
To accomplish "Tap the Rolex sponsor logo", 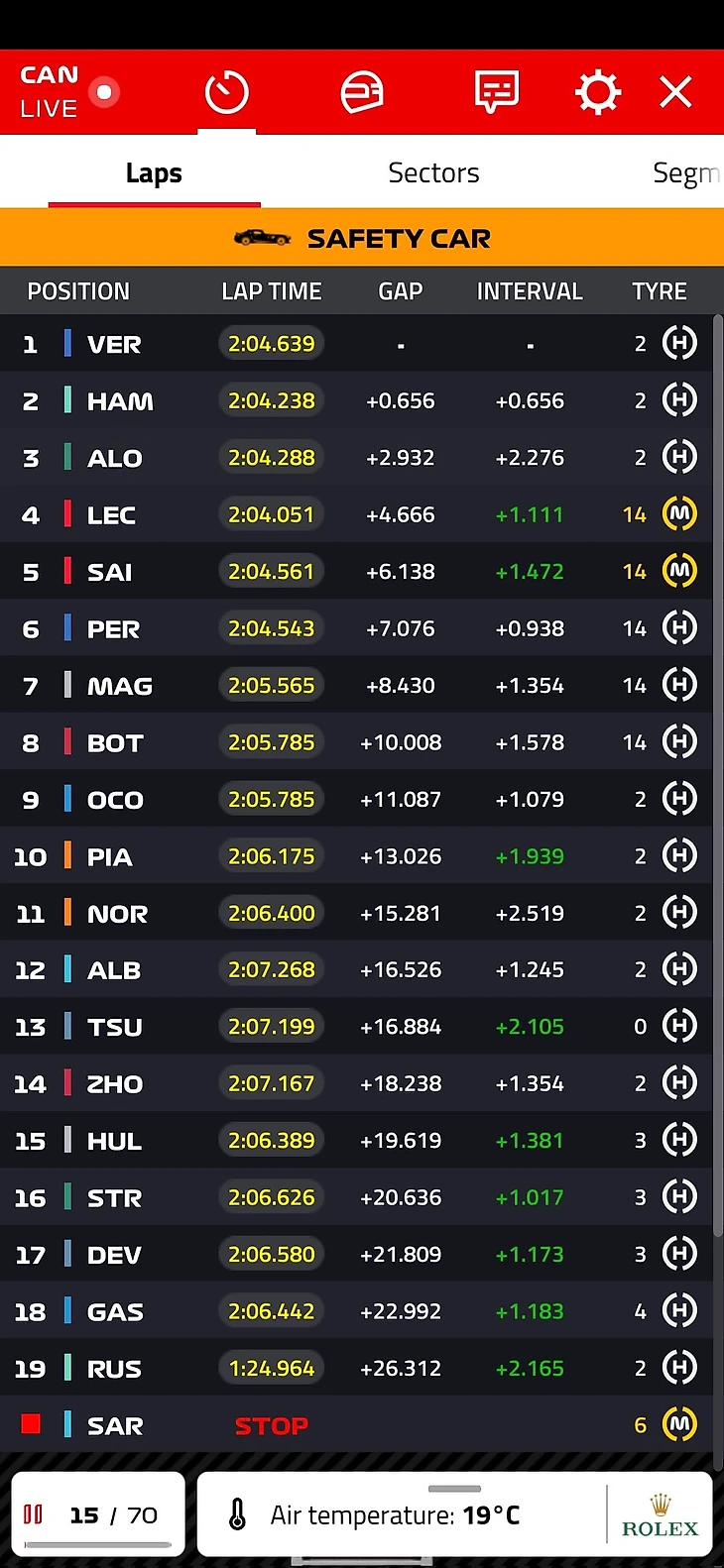I will tap(661, 1516).
